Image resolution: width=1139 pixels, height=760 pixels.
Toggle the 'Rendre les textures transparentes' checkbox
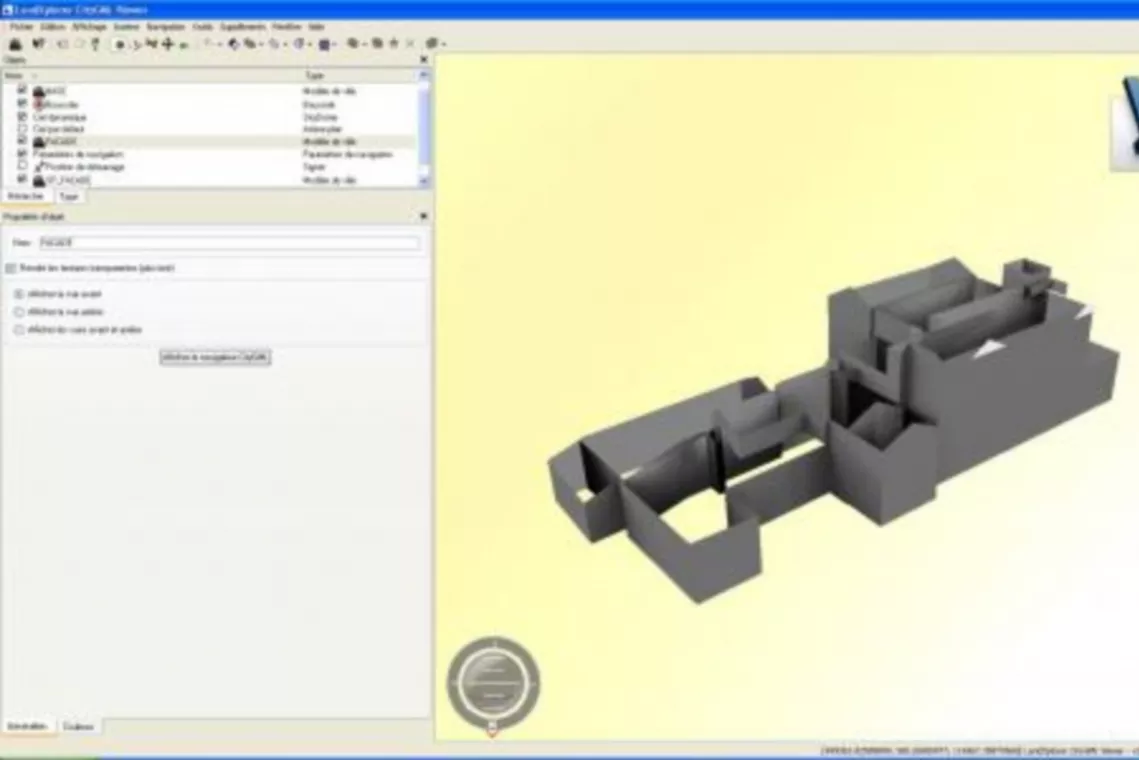point(11,268)
